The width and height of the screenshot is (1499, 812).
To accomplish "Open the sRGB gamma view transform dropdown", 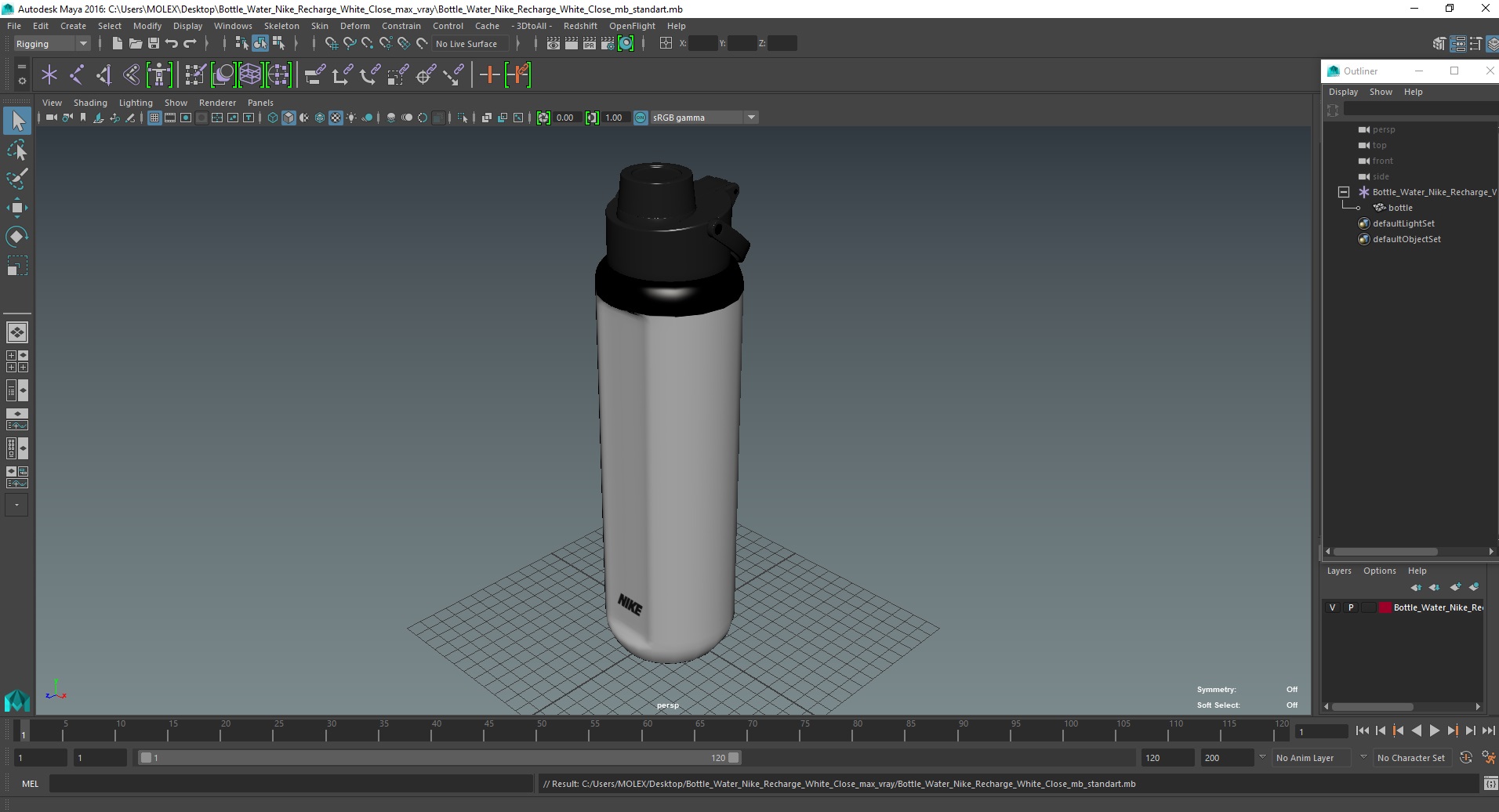I will click(x=704, y=118).
